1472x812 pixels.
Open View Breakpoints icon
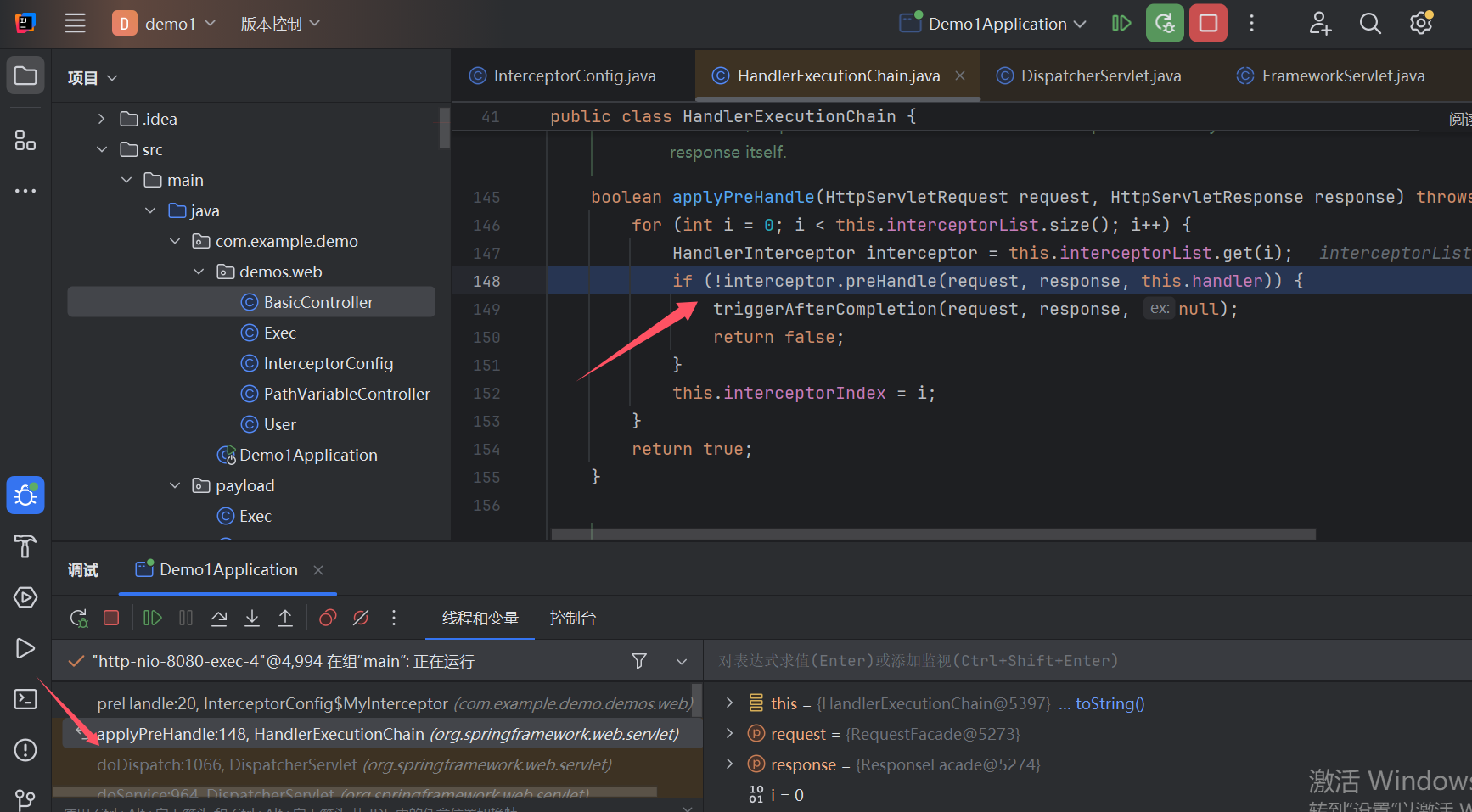pyautogui.click(x=328, y=618)
